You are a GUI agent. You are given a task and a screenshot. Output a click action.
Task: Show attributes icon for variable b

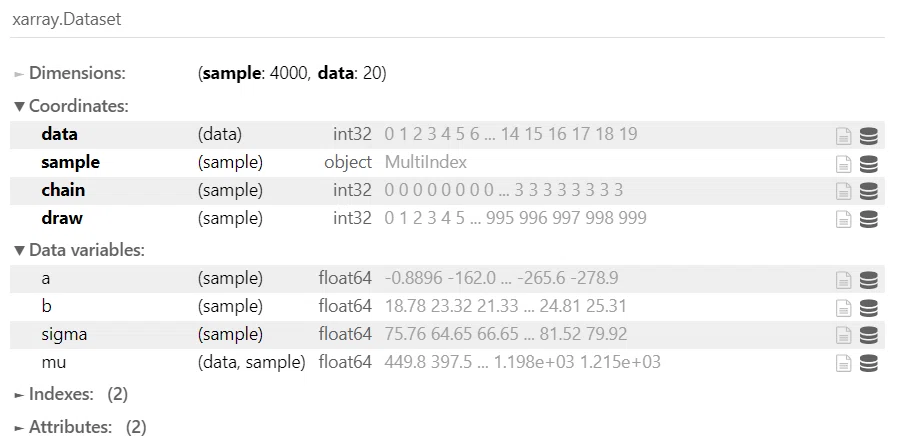tap(843, 308)
